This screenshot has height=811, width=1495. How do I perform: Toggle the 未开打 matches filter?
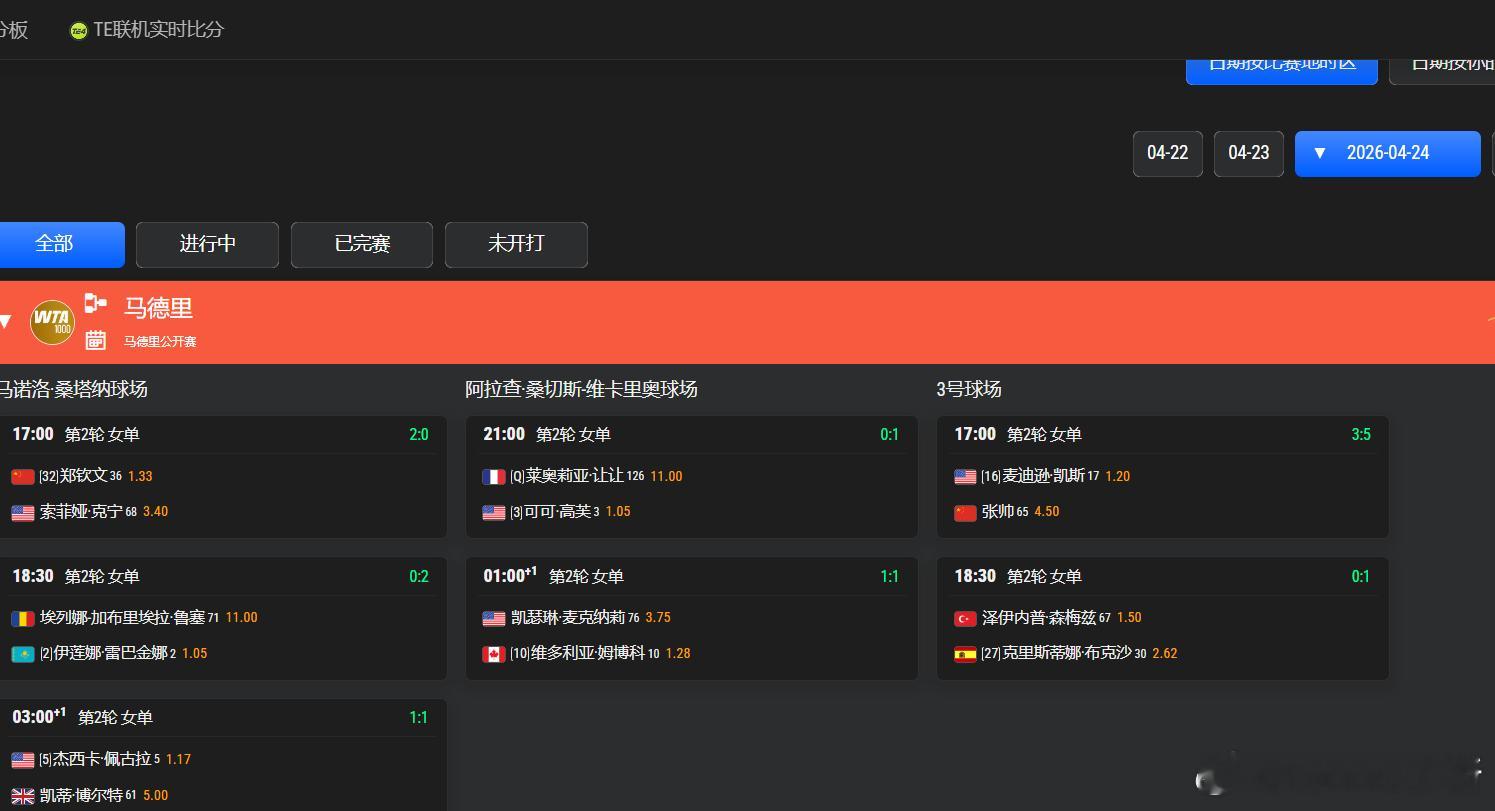point(515,244)
